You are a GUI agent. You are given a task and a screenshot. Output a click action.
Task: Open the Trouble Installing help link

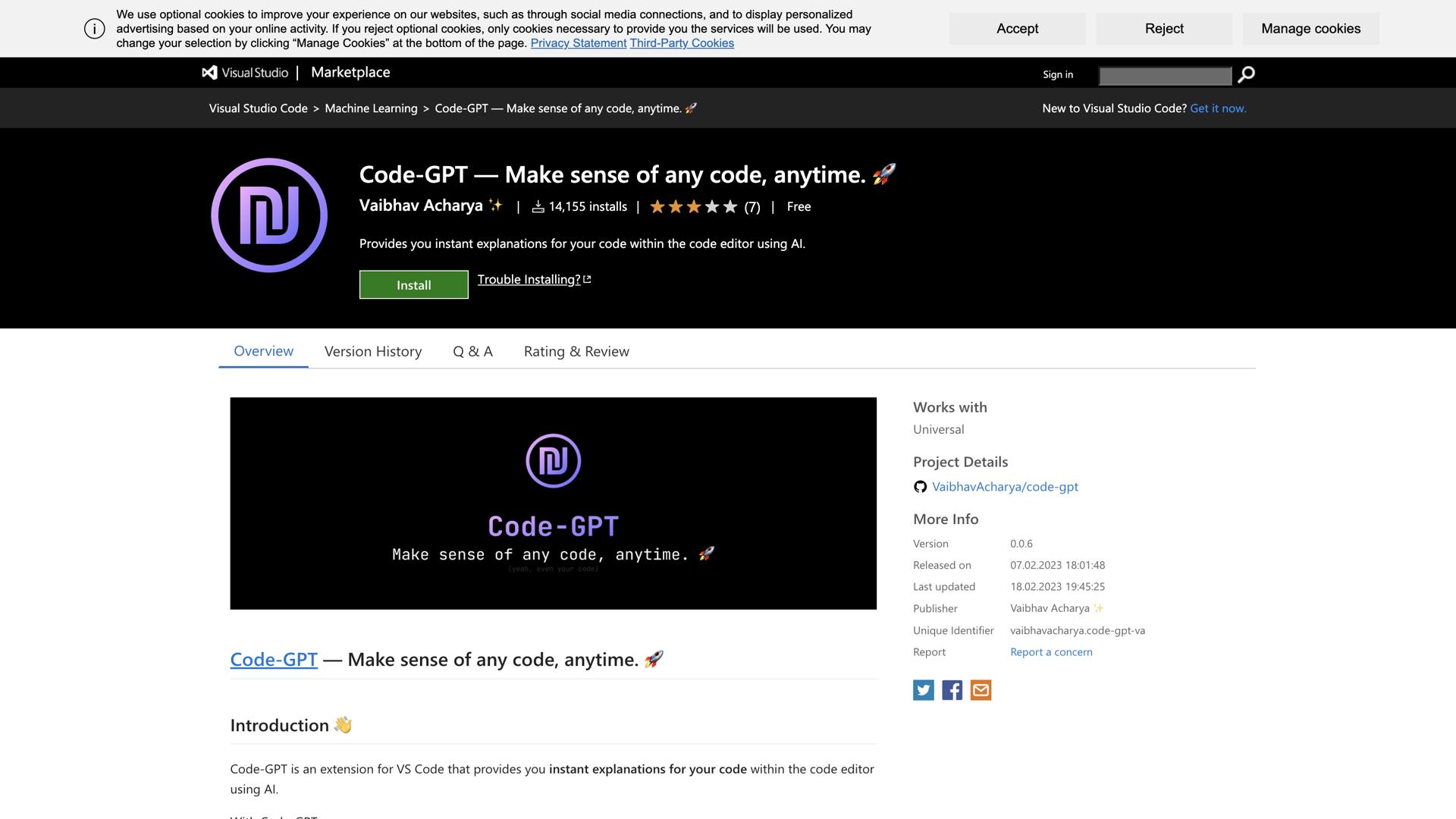tap(528, 279)
